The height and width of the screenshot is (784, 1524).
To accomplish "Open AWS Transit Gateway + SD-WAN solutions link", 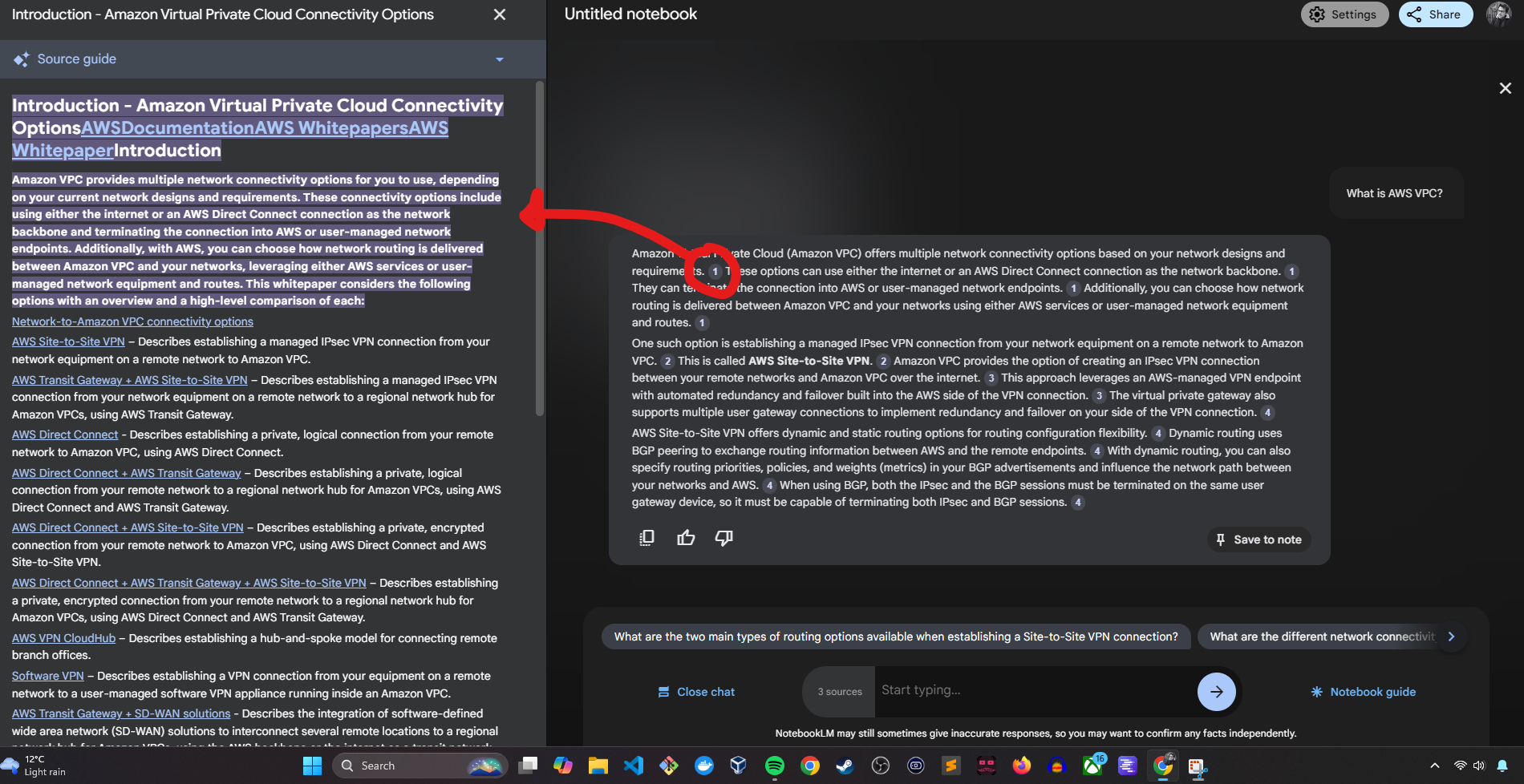I will 121,713.
